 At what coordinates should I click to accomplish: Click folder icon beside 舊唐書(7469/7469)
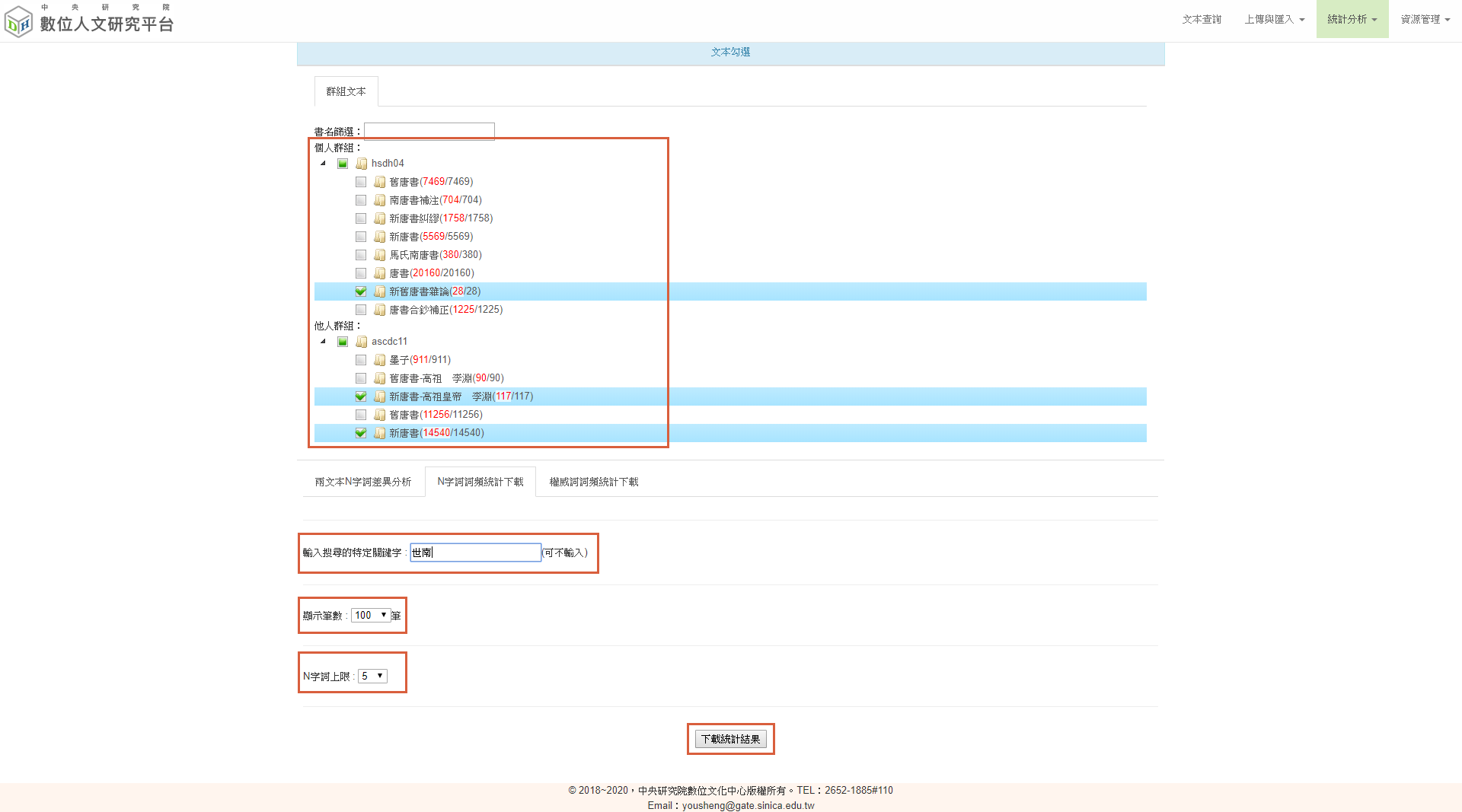(380, 182)
